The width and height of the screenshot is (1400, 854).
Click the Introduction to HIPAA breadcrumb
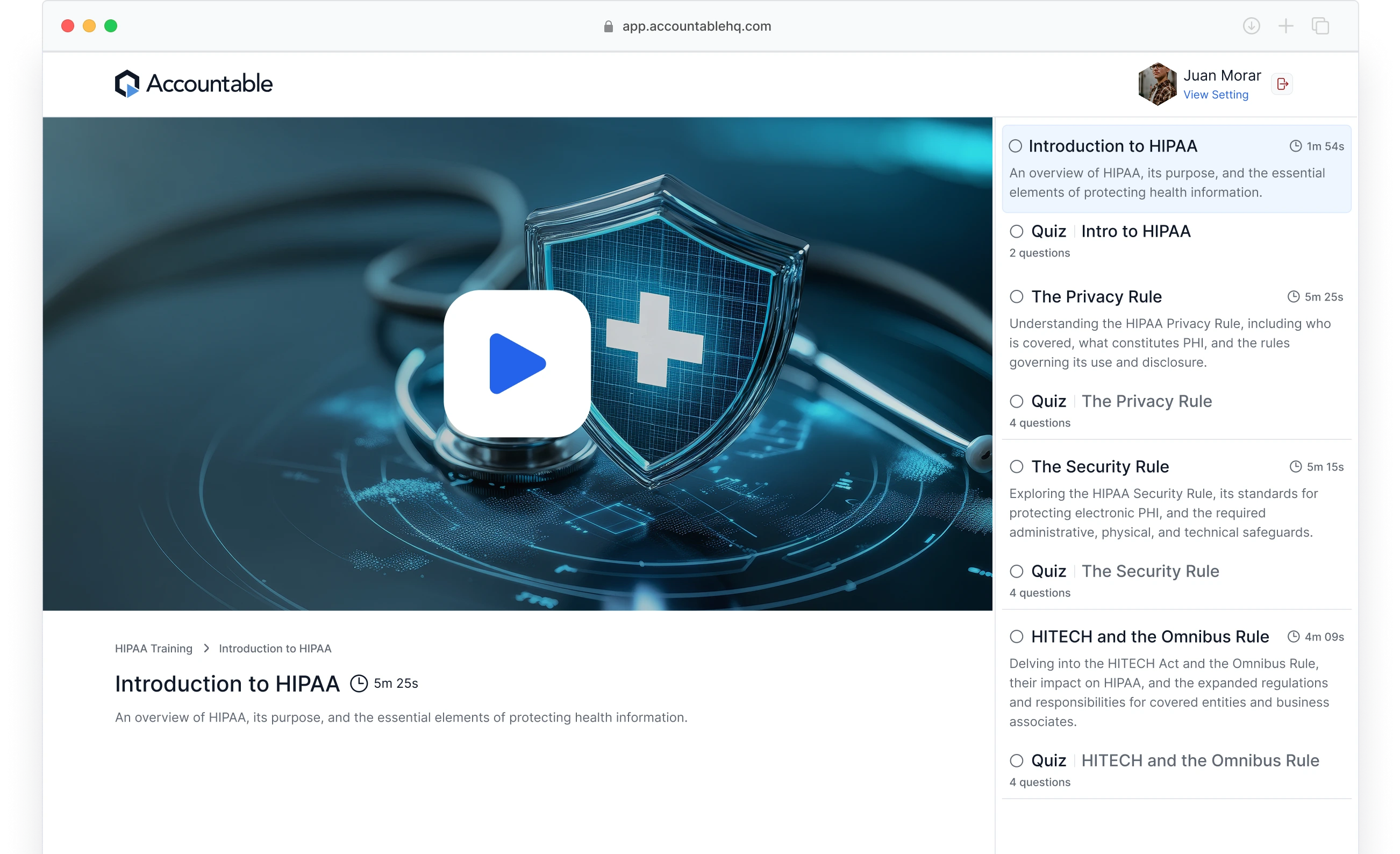[275, 649]
